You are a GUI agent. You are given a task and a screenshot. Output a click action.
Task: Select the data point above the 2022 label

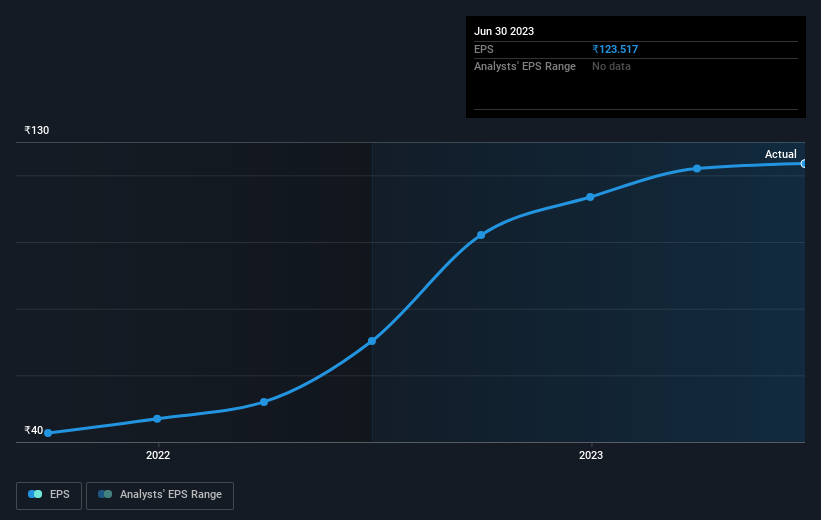coord(157,418)
